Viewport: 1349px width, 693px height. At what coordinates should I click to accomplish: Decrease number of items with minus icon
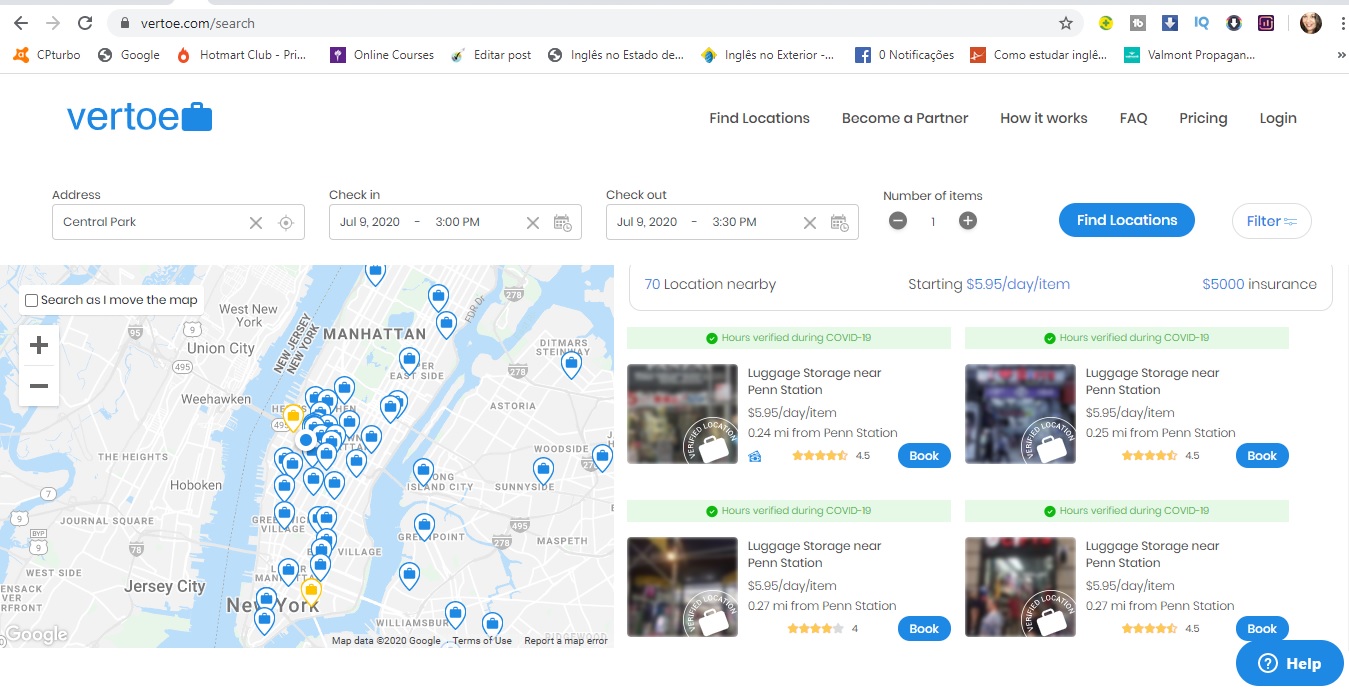tap(898, 221)
